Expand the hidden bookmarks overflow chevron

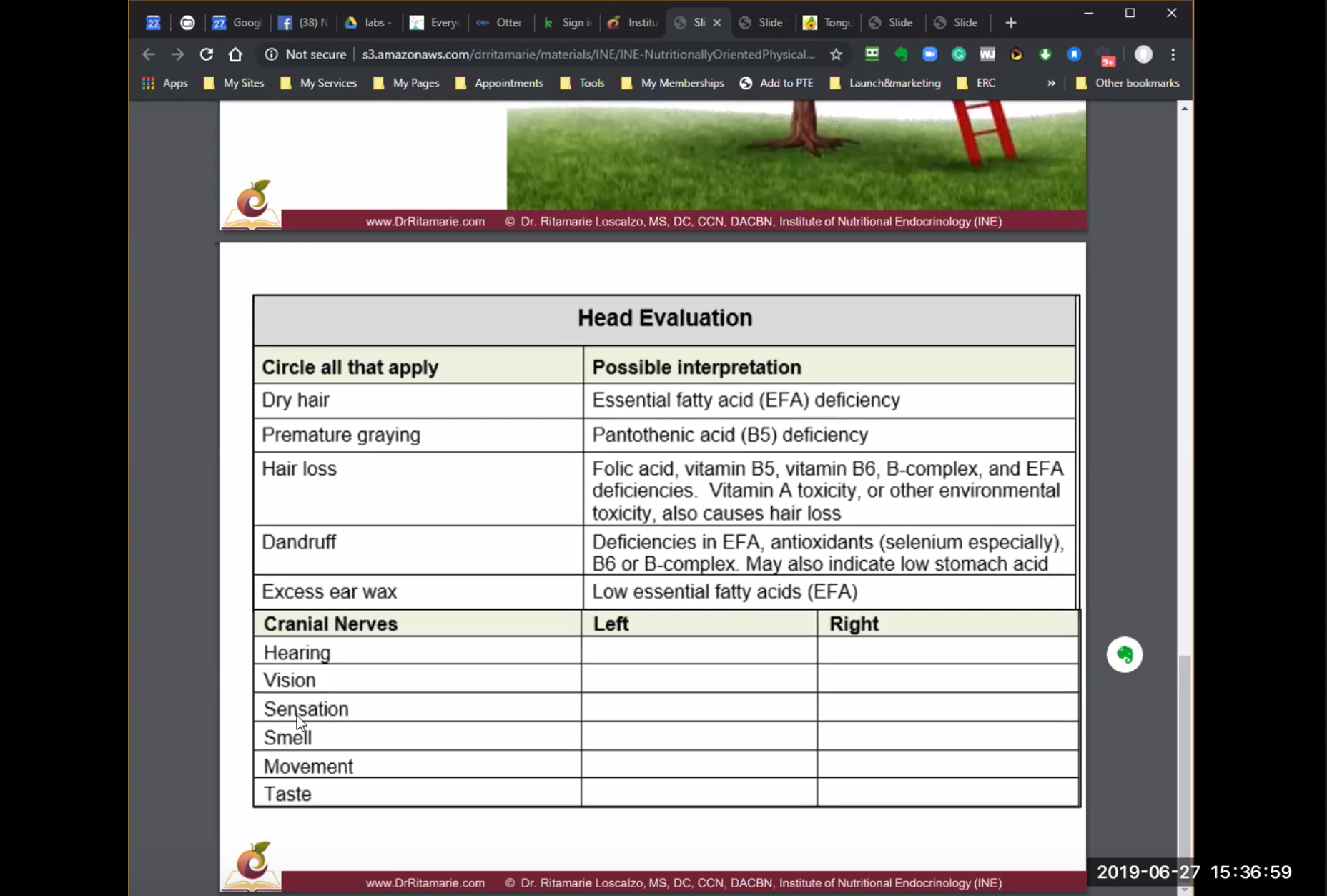point(1051,83)
